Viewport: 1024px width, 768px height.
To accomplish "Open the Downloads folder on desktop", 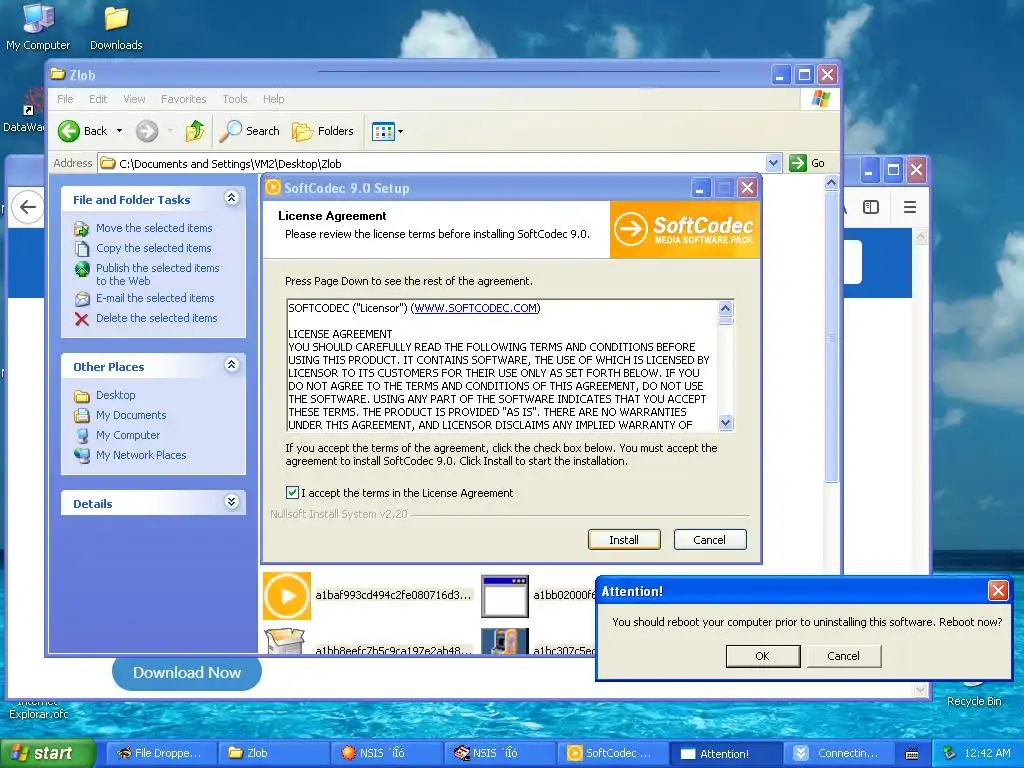I will click(116, 26).
